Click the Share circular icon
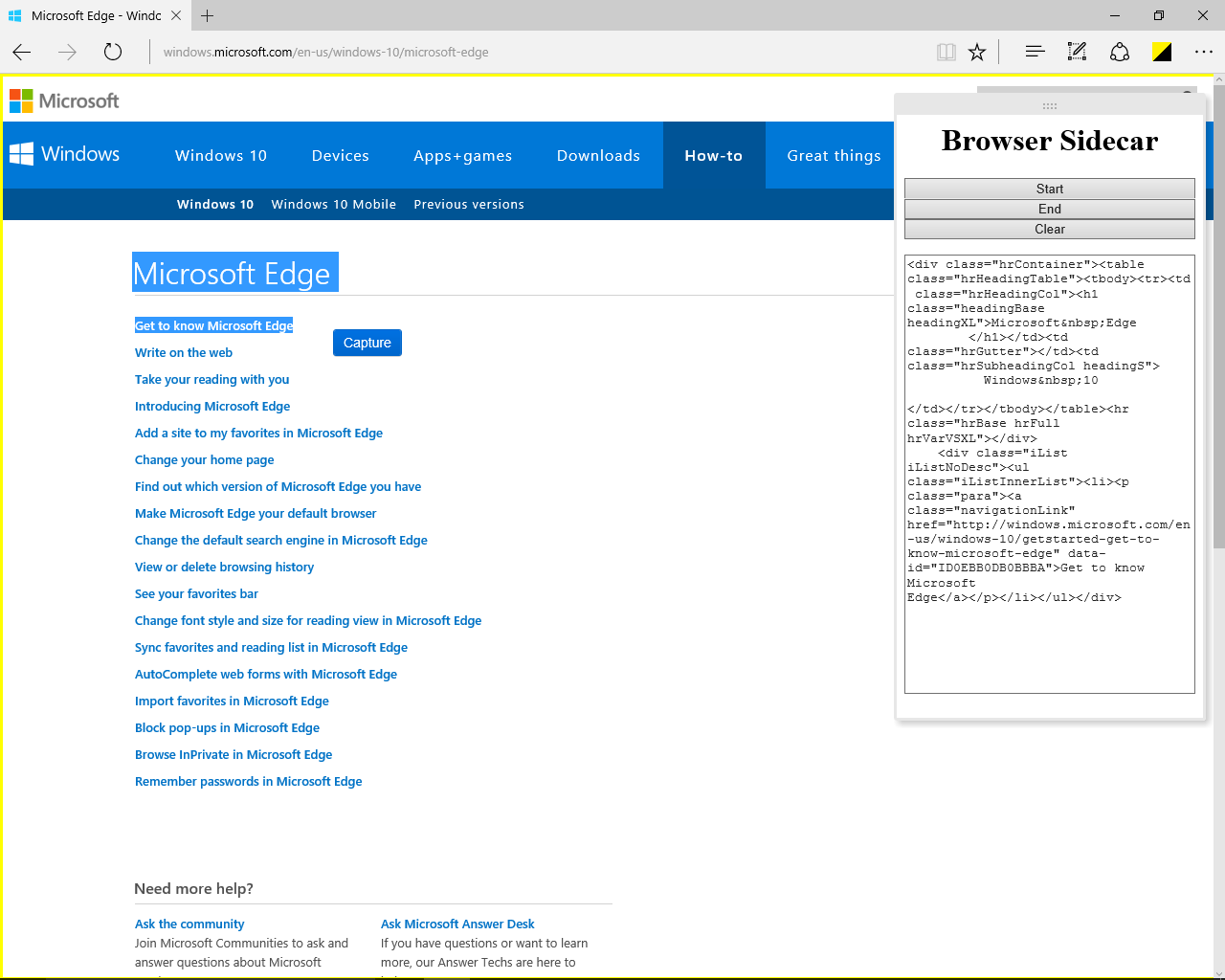 pyautogui.click(x=1120, y=52)
